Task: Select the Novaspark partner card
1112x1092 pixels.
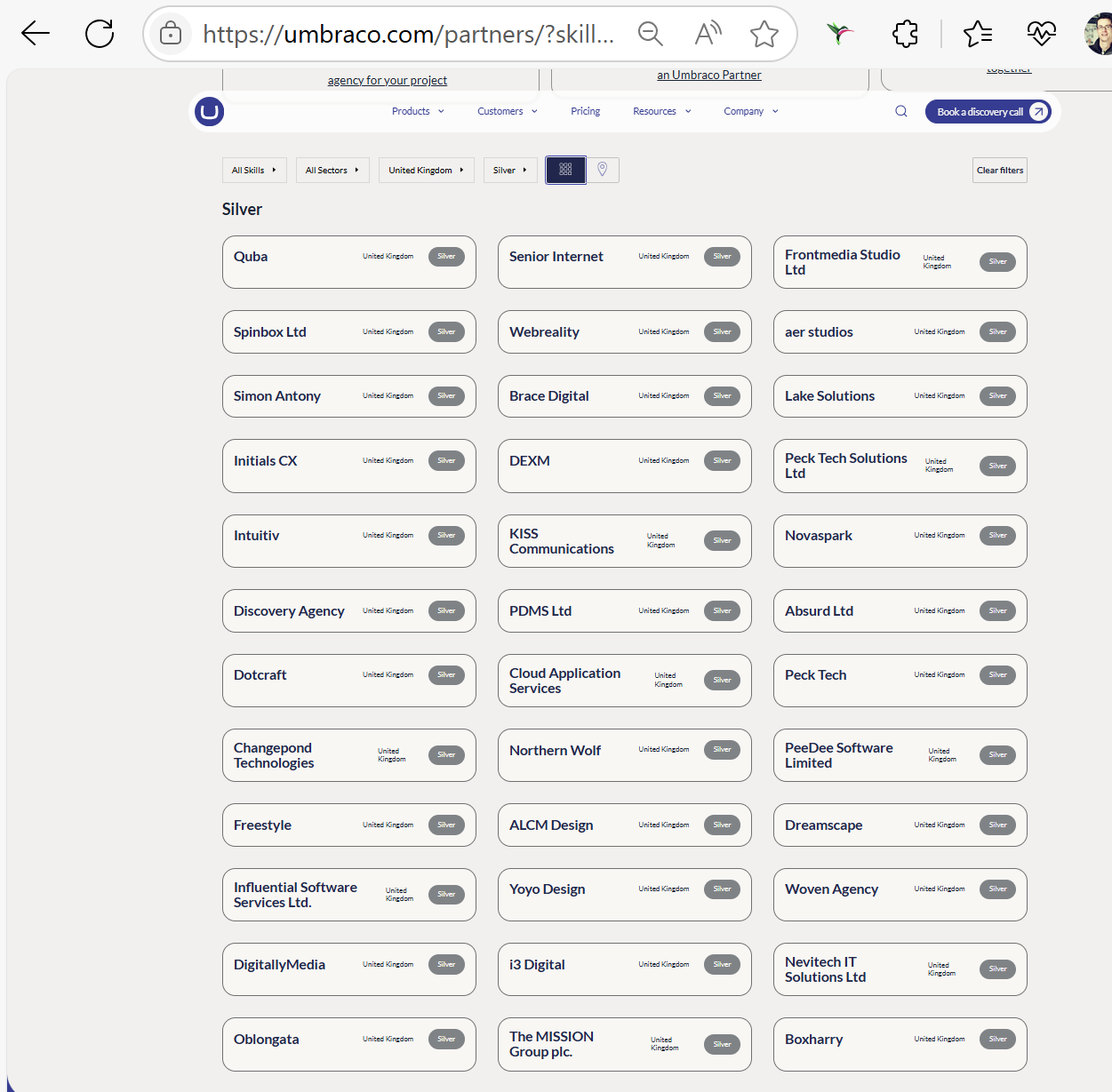Action: (x=900, y=541)
